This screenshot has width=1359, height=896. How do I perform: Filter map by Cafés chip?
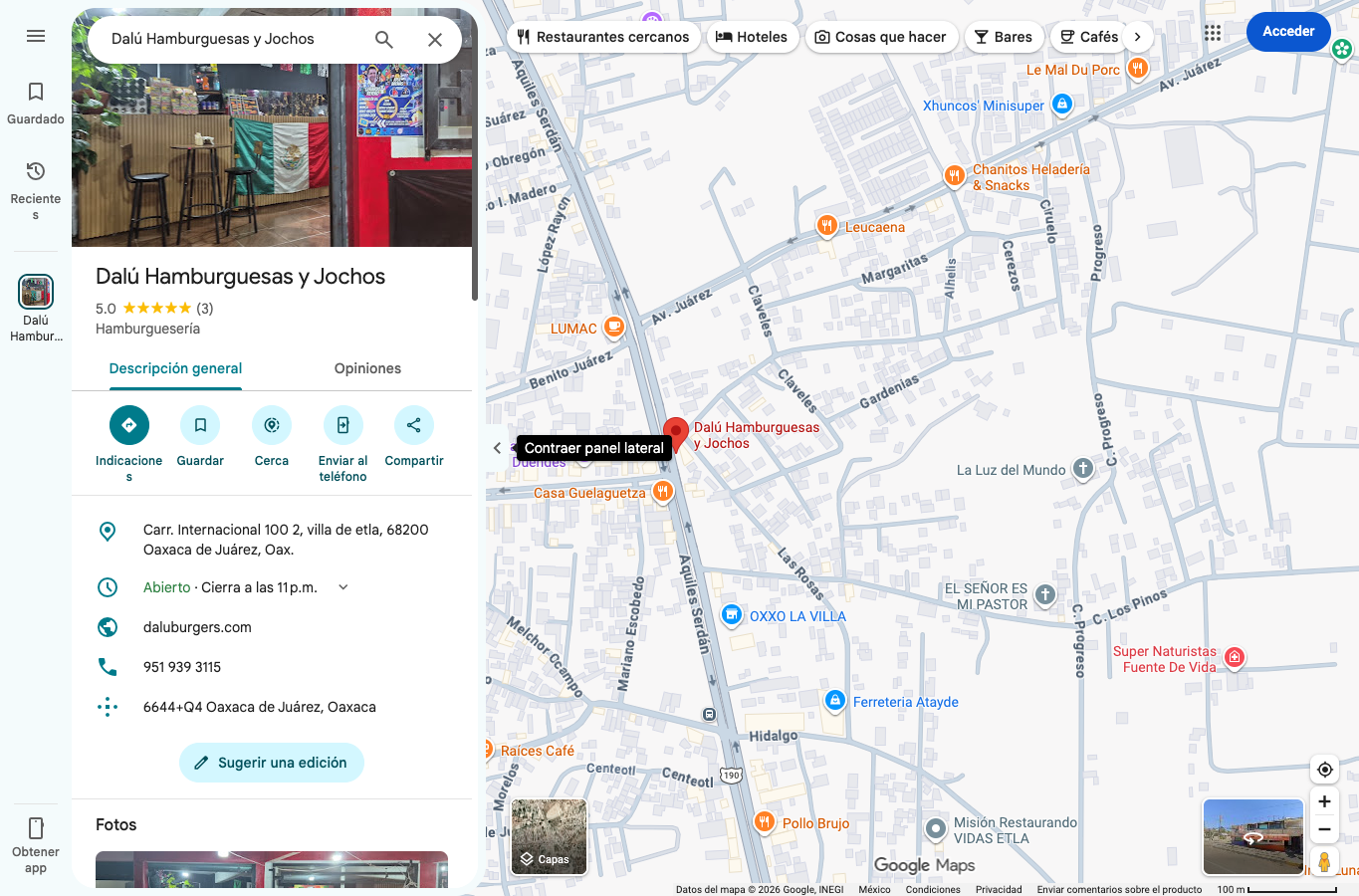click(1088, 37)
